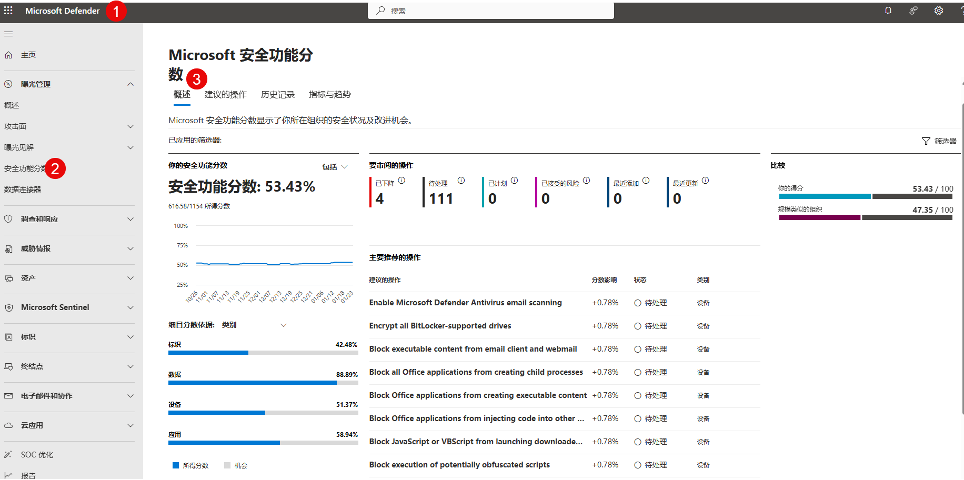This screenshot has width=964, height=480.
Task: Open Block all Office applications creating child processes
Action: tap(476, 372)
